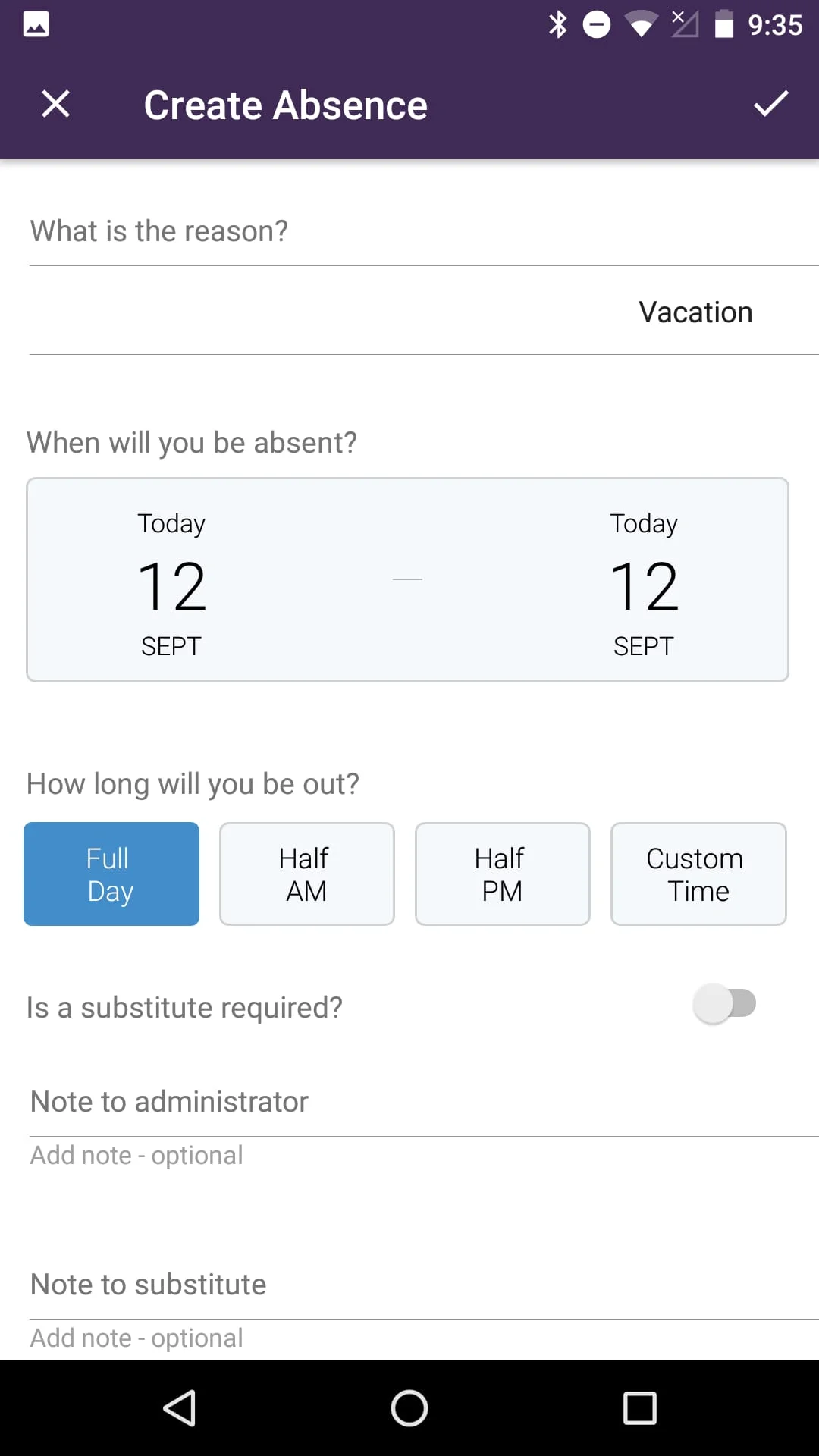Toggle the substitute required switch
The image size is (819, 1456).
coord(724,1004)
